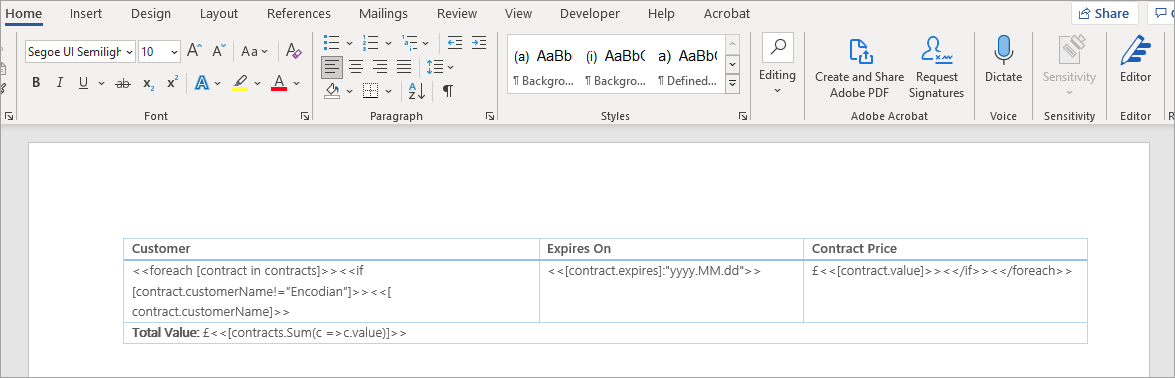1175x378 pixels.
Task: Toggle superscript formatting
Action: coord(172,82)
